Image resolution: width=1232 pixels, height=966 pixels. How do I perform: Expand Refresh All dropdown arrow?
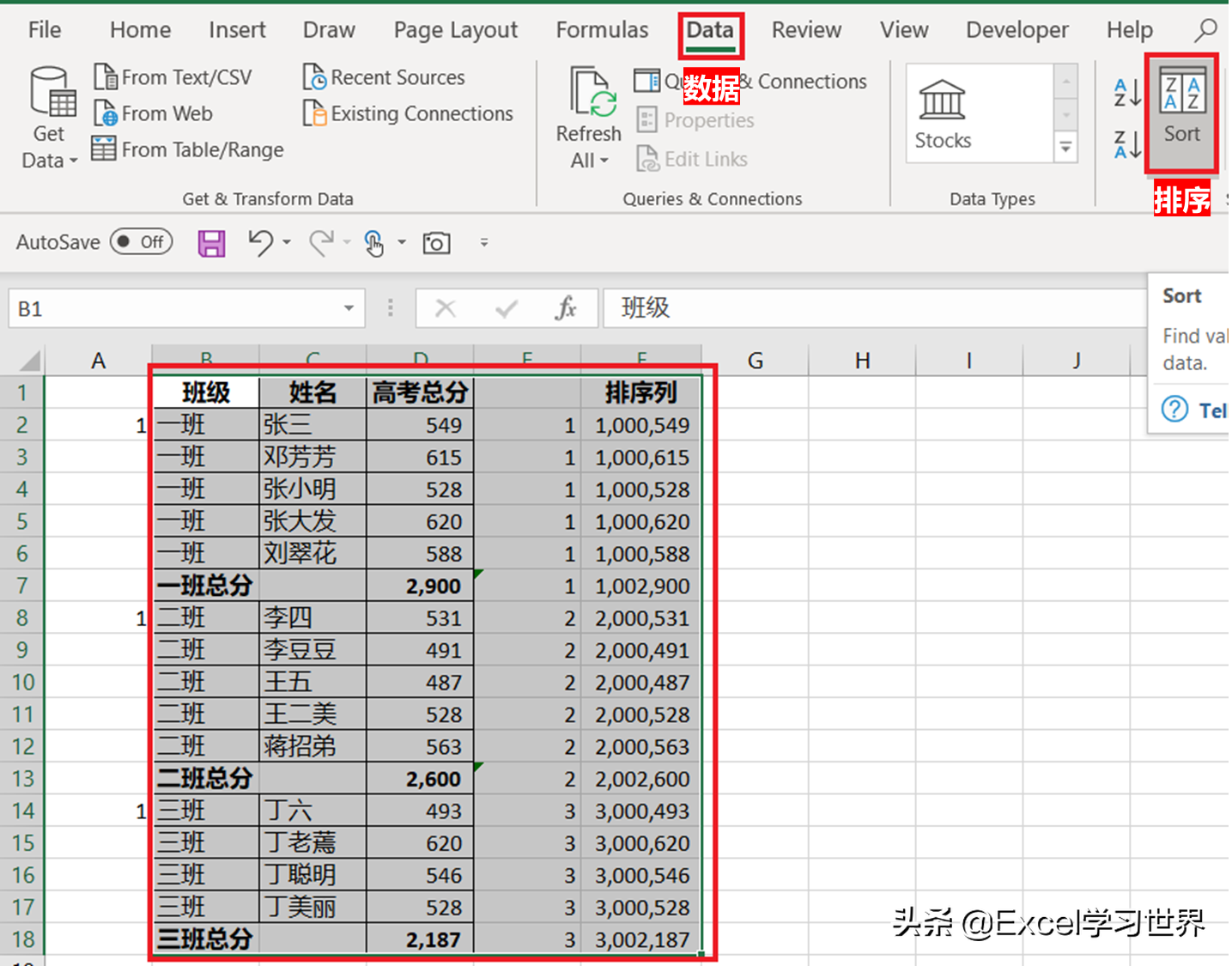[605, 161]
